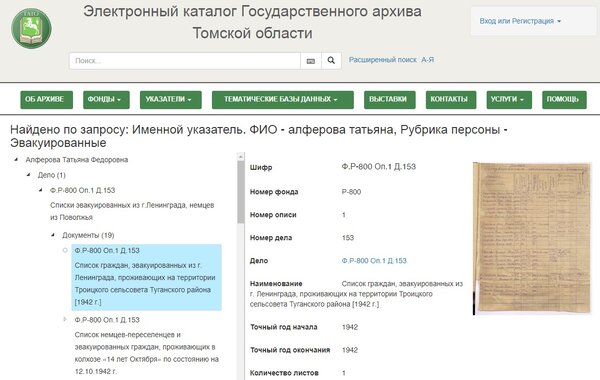Open the scanned document thumbnail image
Viewport: 600px width, 380px height.
click(532, 238)
